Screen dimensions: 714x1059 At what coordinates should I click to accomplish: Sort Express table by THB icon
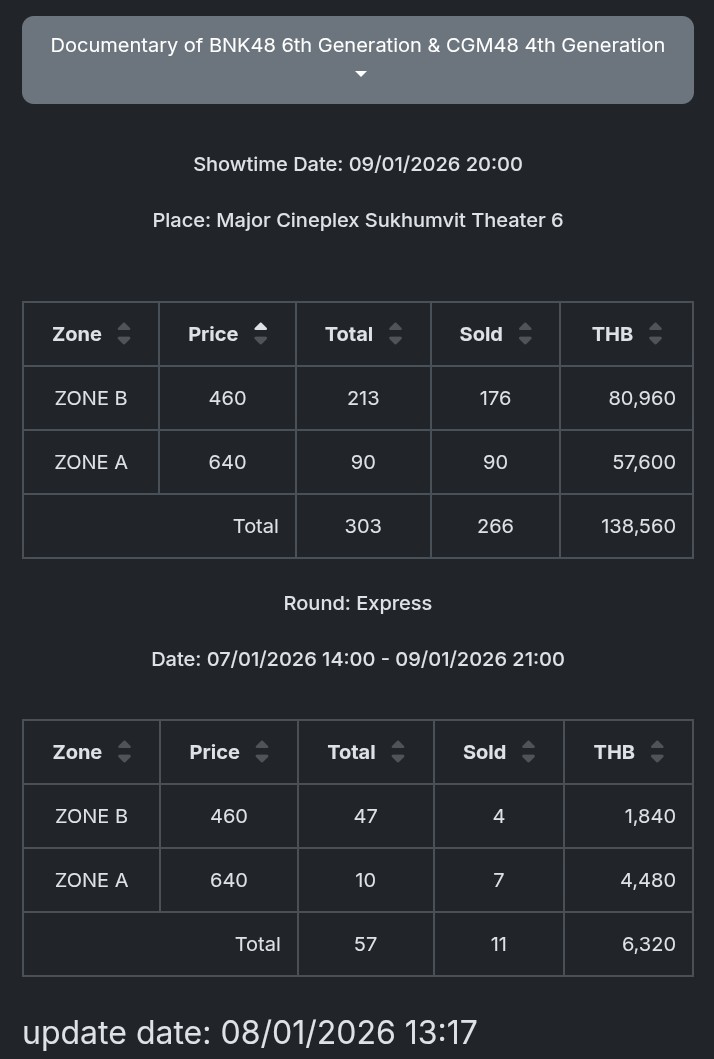pos(658,752)
